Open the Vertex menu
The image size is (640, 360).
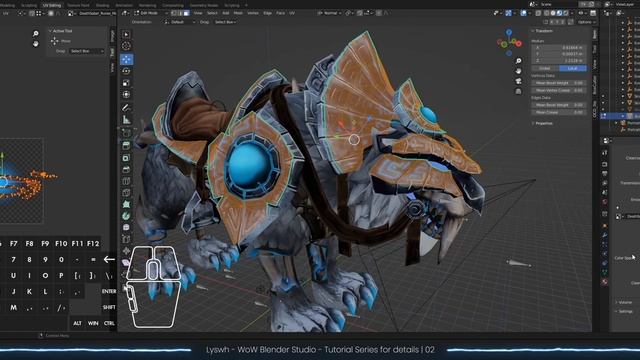[253, 13]
